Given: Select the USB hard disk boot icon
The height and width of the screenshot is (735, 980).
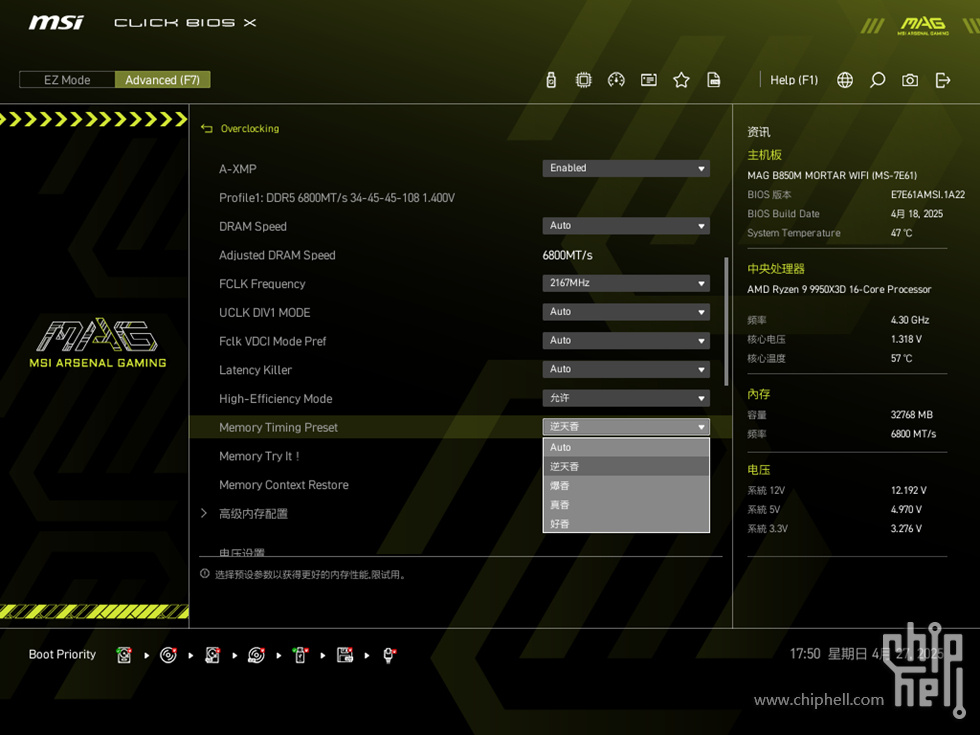Looking at the screenshot, I should point(212,655).
